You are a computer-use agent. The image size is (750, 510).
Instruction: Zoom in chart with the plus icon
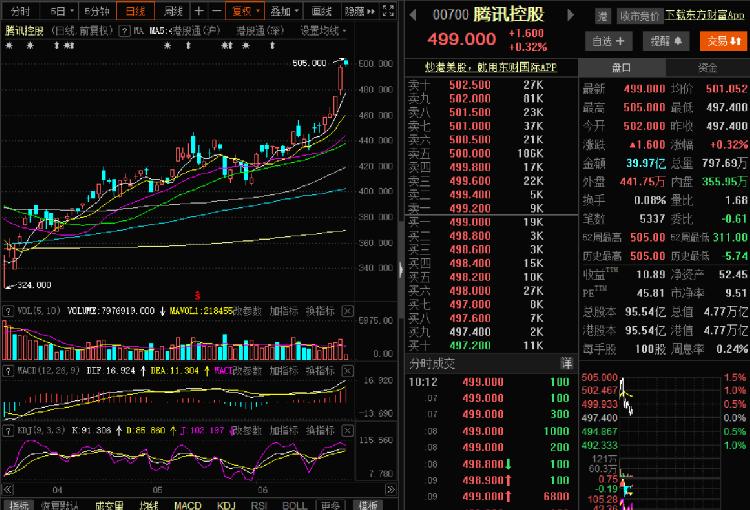pos(199,11)
